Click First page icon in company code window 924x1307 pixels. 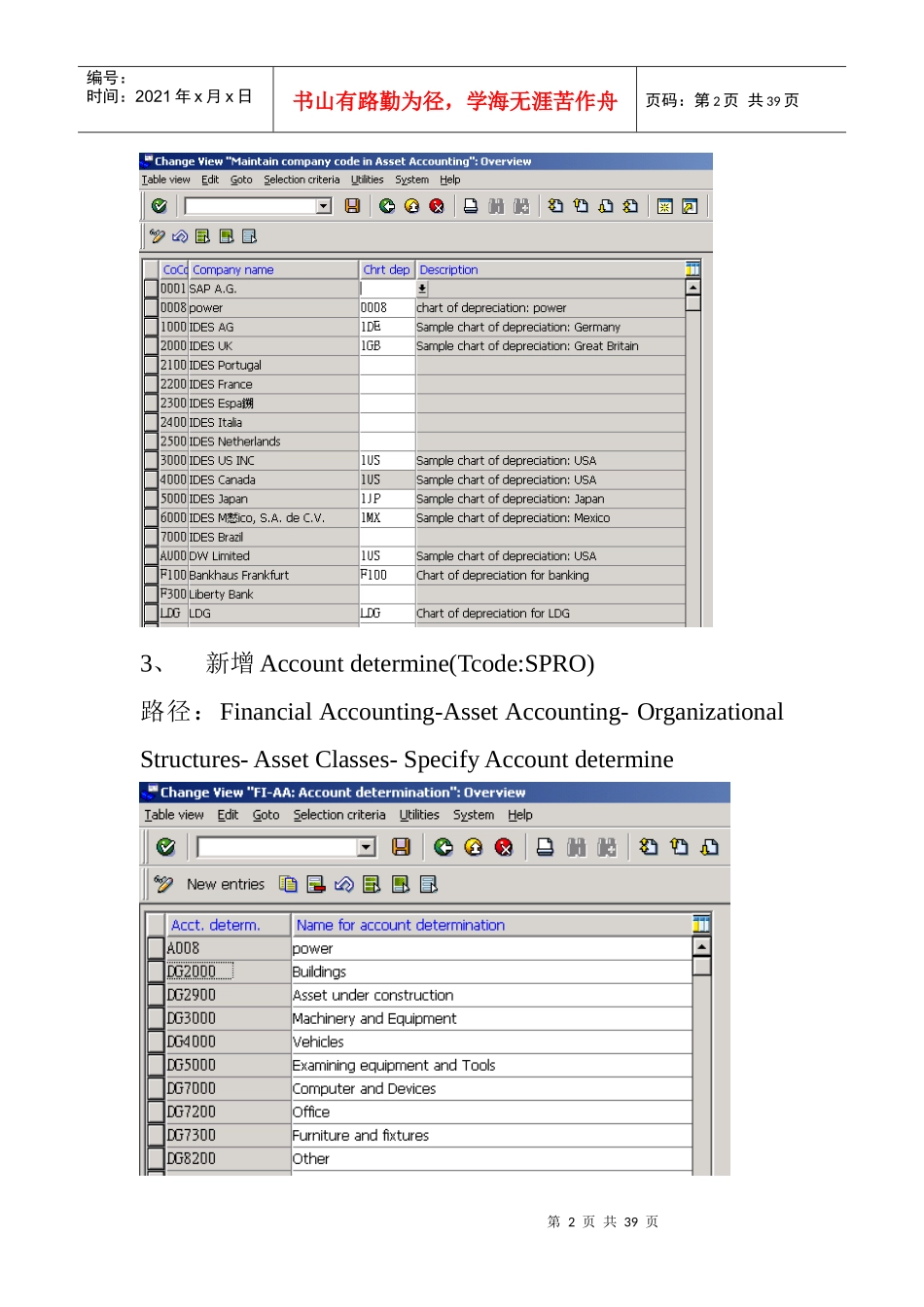555,206
